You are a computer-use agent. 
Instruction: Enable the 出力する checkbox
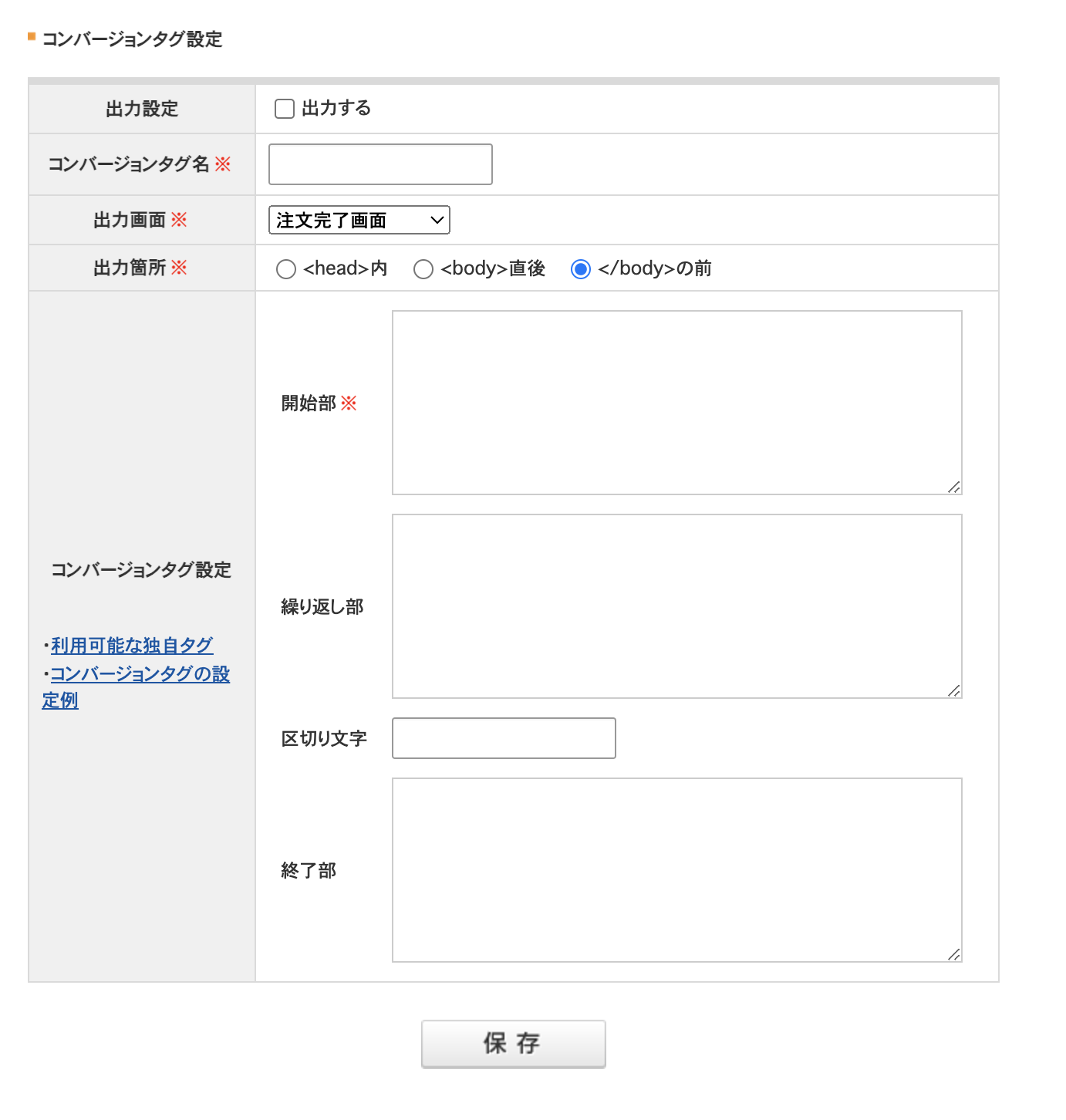pos(285,109)
